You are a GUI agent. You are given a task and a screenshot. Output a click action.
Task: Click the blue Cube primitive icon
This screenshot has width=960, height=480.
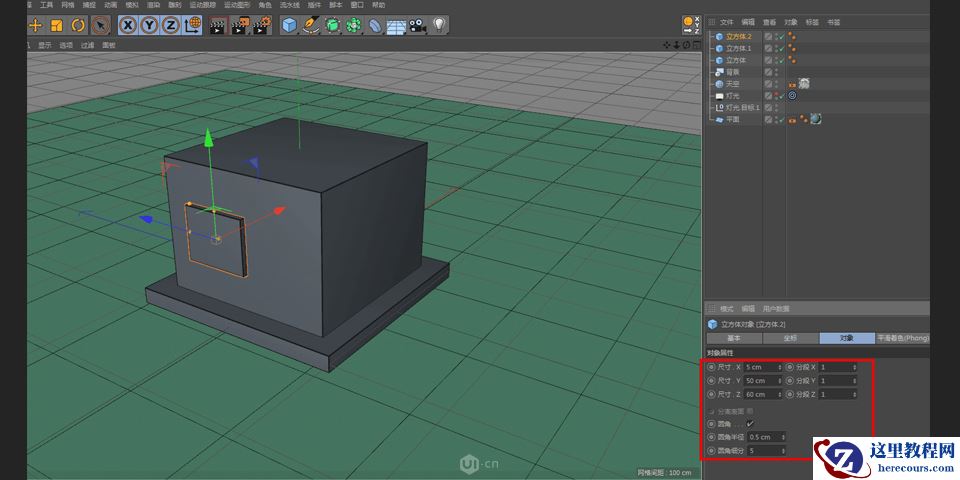[290, 25]
